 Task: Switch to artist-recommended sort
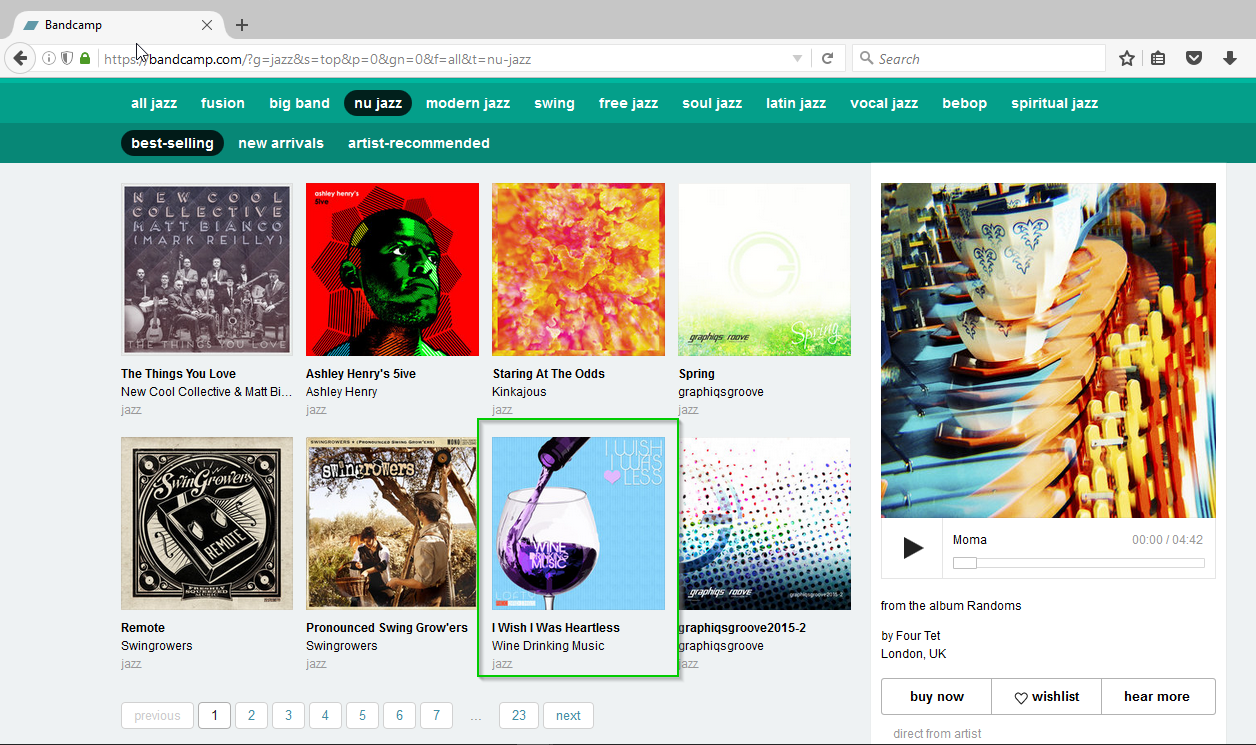pyautogui.click(x=419, y=143)
